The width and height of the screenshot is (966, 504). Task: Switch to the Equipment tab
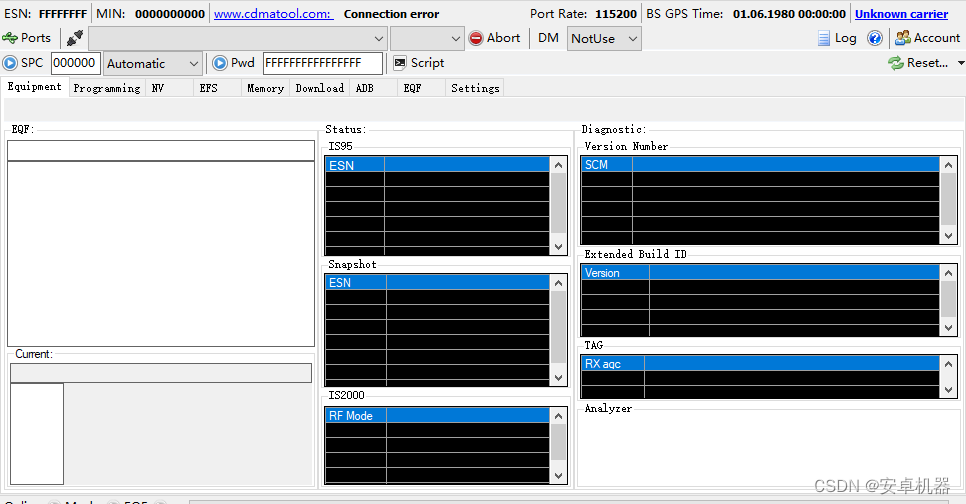pos(34,87)
